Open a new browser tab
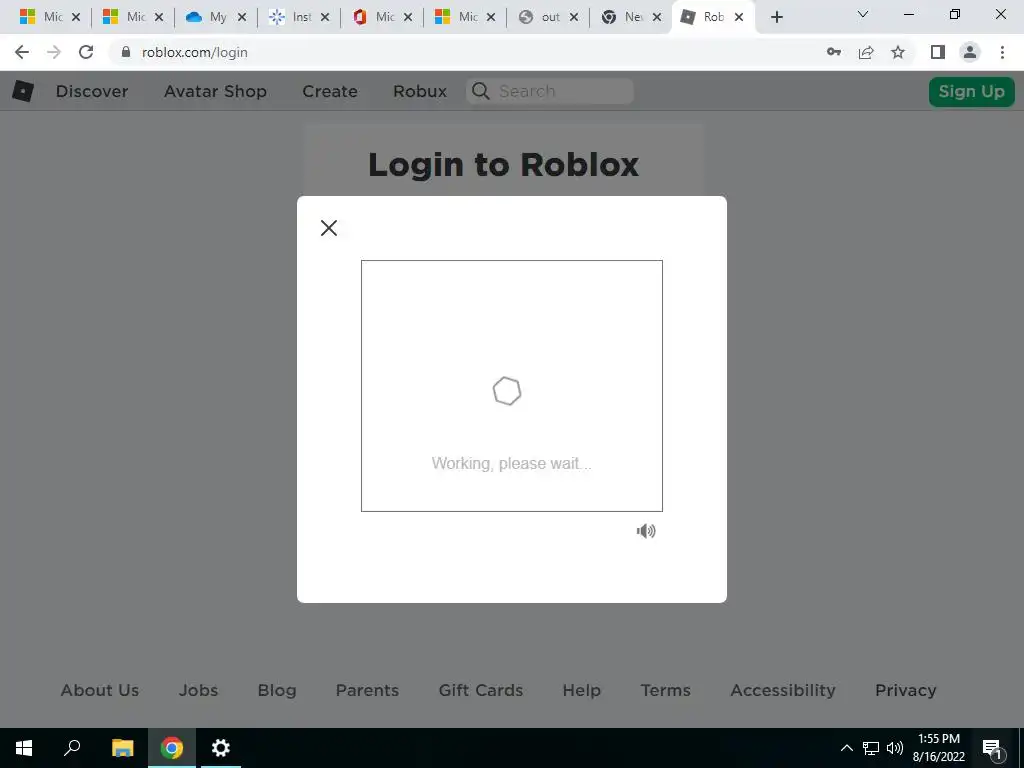This screenshot has height=768, width=1024. pyautogui.click(x=776, y=17)
